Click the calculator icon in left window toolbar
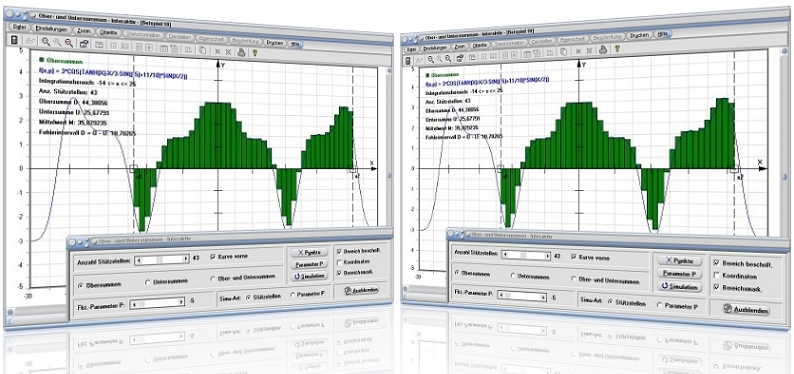This screenshot has width=794, height=374. click(15, 40)
